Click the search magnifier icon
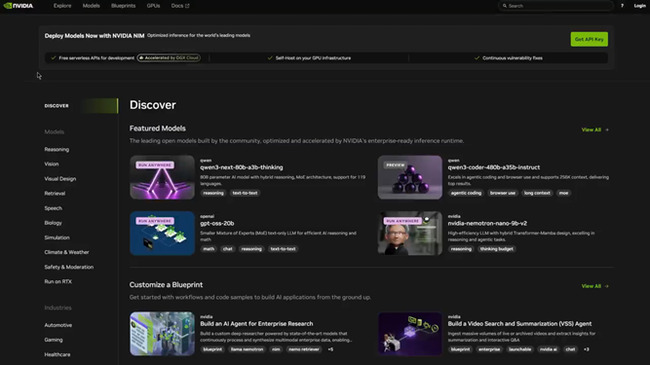This screenshot has height=365, width=650. tap(504, 6)
